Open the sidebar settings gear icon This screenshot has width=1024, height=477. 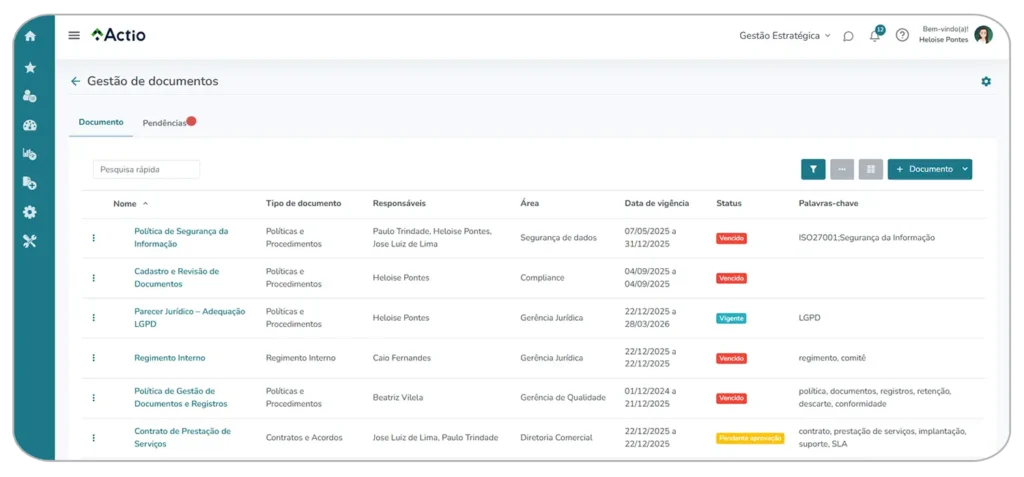[30, 212]
